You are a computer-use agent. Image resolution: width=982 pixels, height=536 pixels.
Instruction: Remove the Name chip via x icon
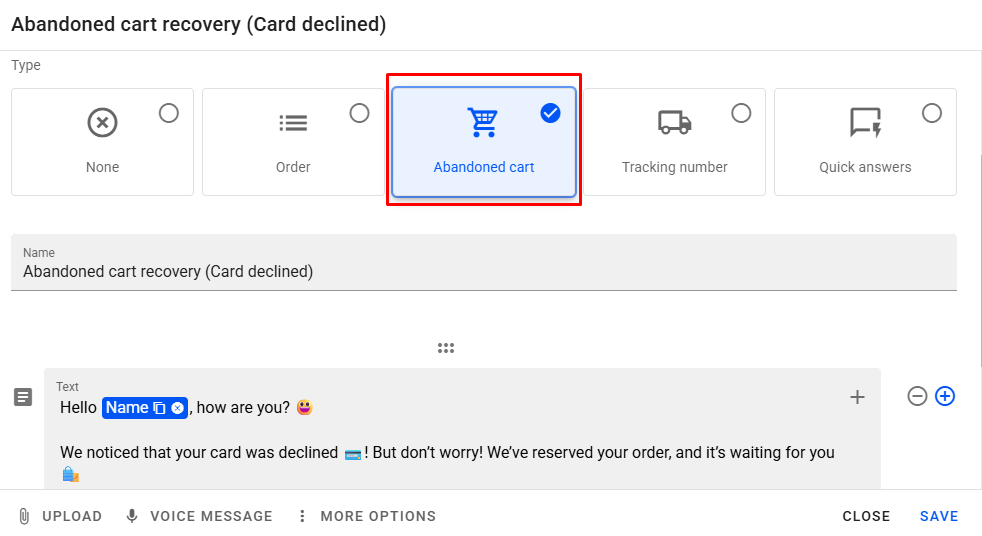coord(177,408)
